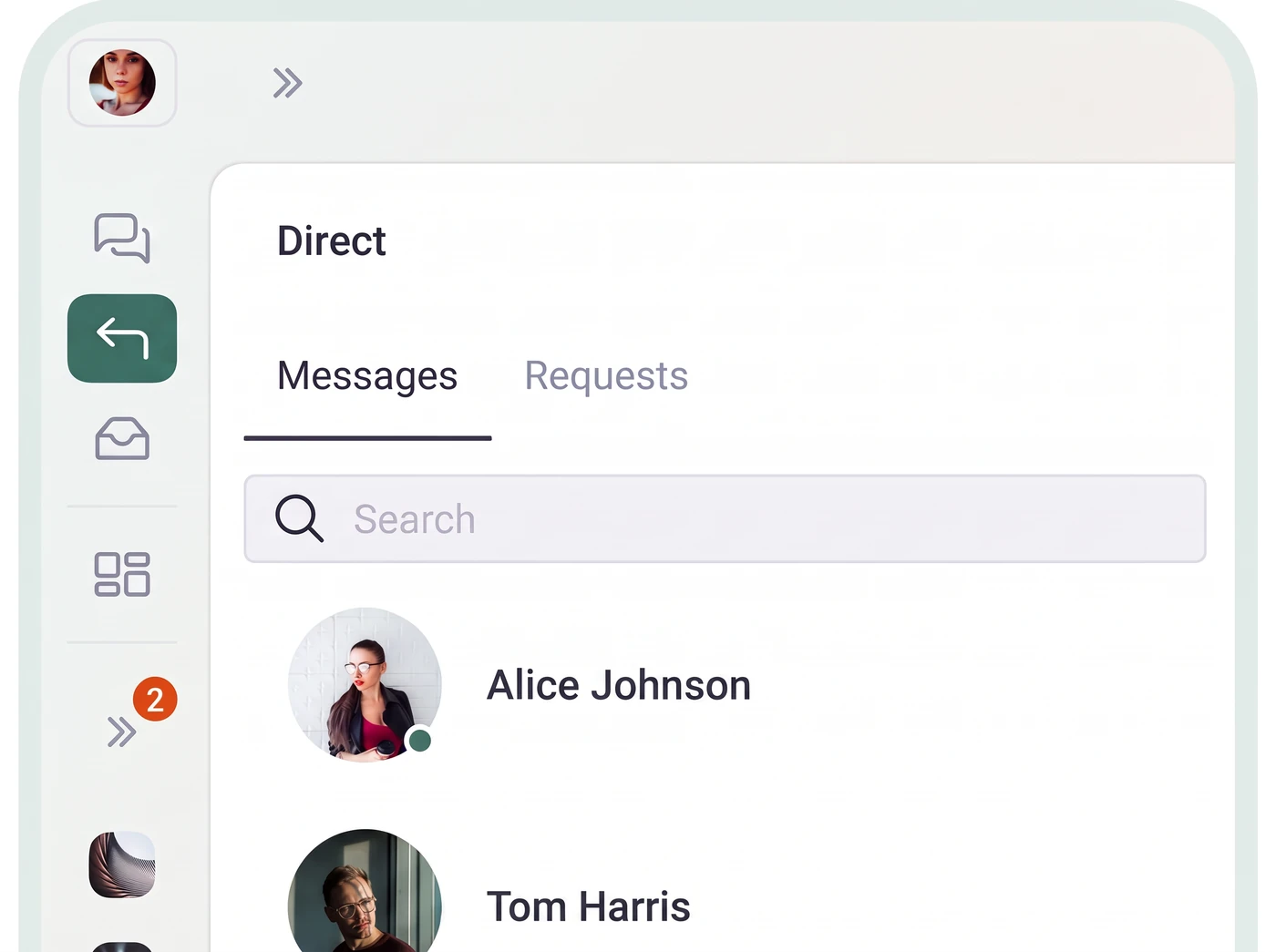Click the magnifier icon in Search box
1276x952 pixels.
pyautogui.click(x=299, y=518)
